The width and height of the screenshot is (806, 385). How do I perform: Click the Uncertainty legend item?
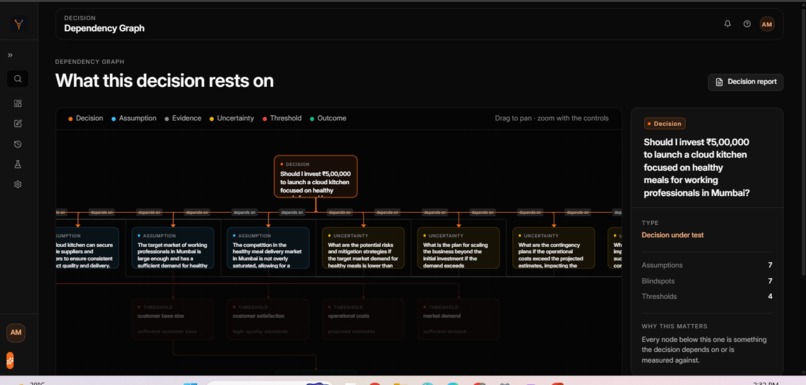tap(232, 118)
